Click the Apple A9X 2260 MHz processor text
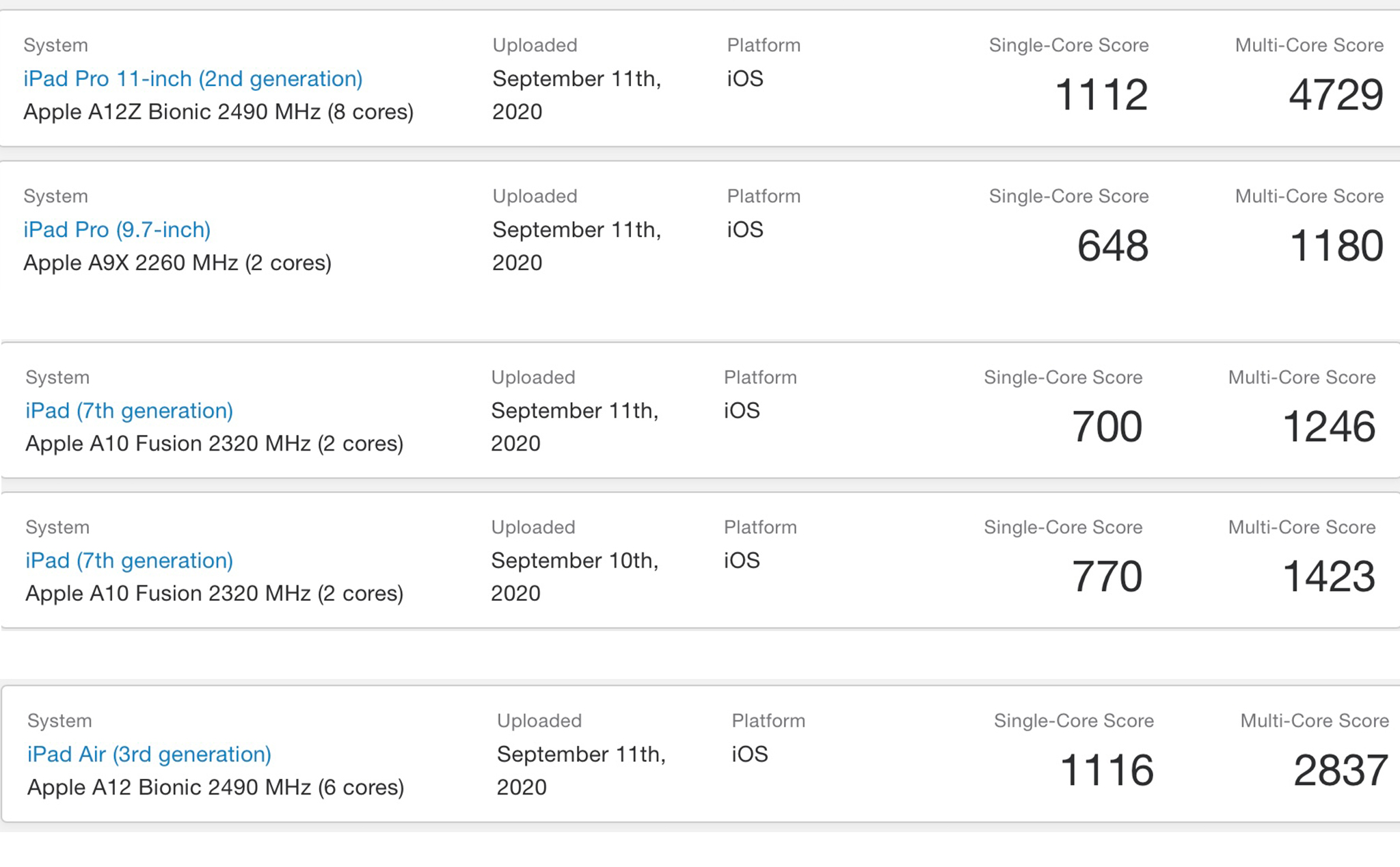The width and height of the screenshot is (1400, 867). pyautogui.click(x=177, y=263)
